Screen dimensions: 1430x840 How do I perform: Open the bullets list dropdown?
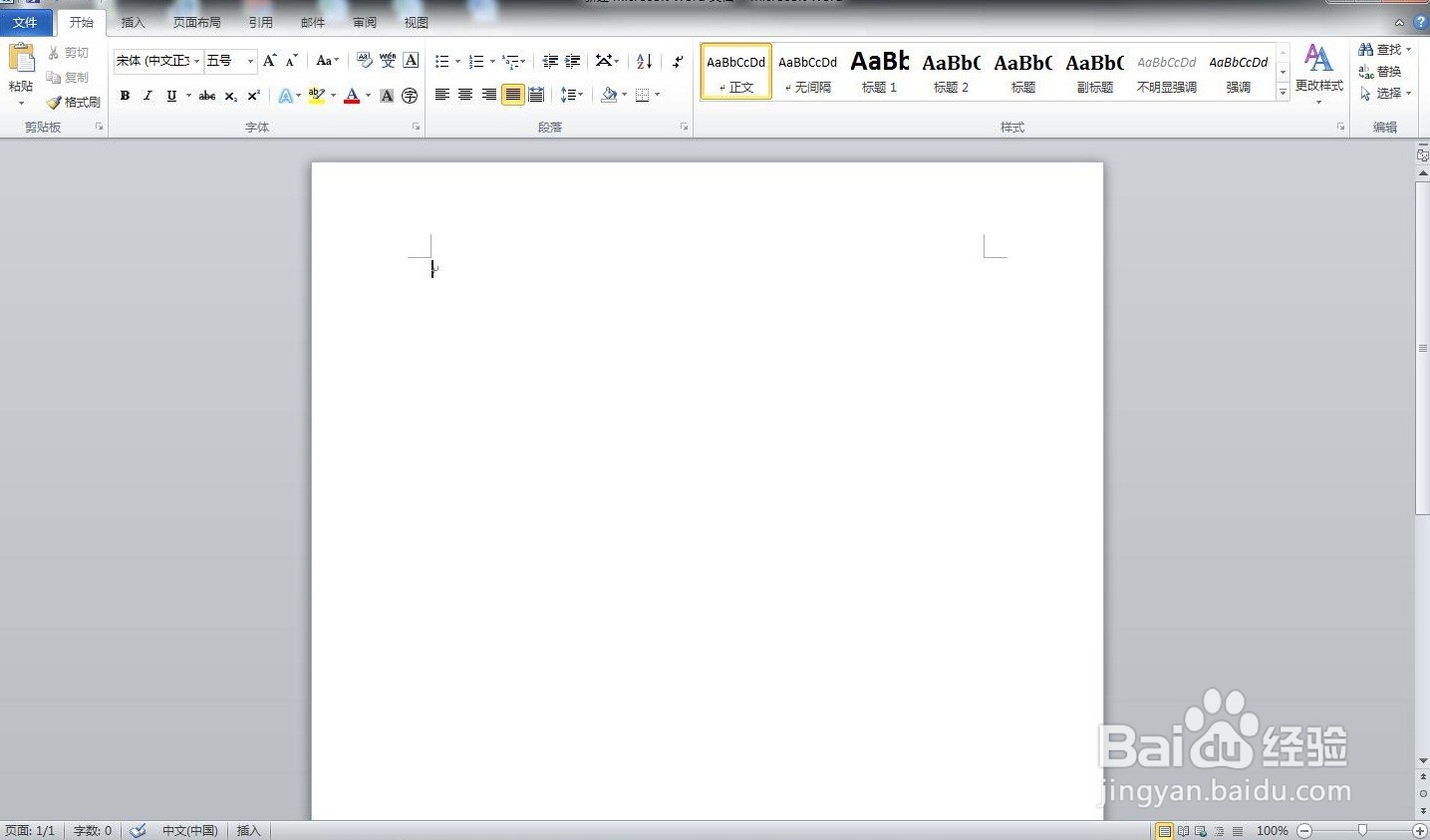[457, 61]
